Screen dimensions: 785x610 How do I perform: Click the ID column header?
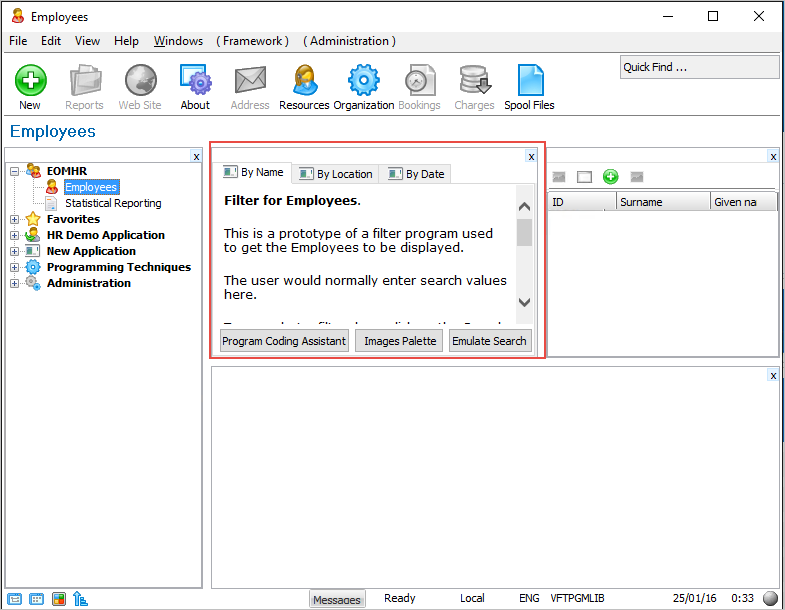(582, 202)
